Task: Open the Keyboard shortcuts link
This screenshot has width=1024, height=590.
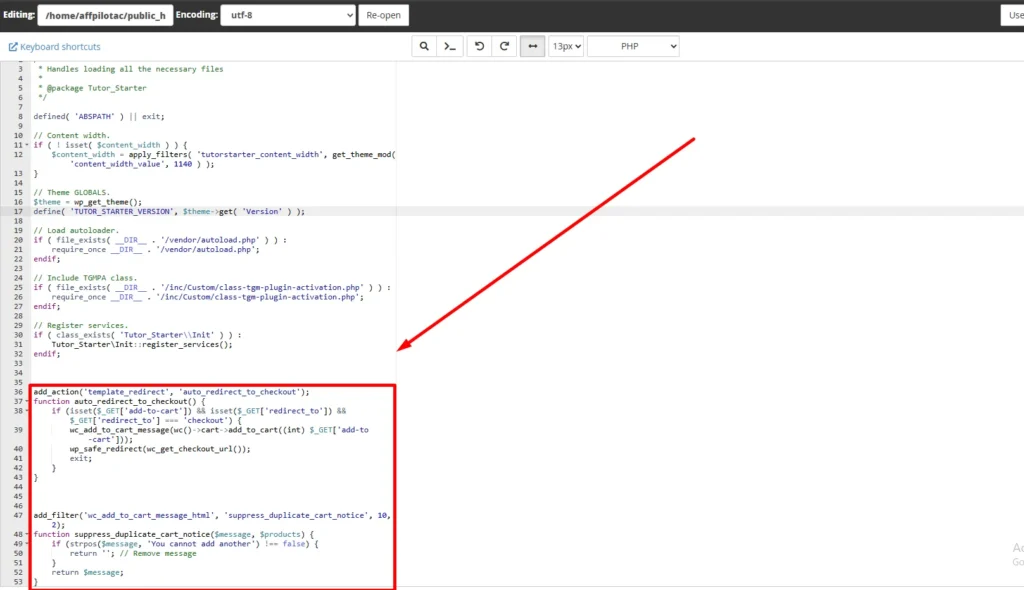Action: (x=60, y=47)
